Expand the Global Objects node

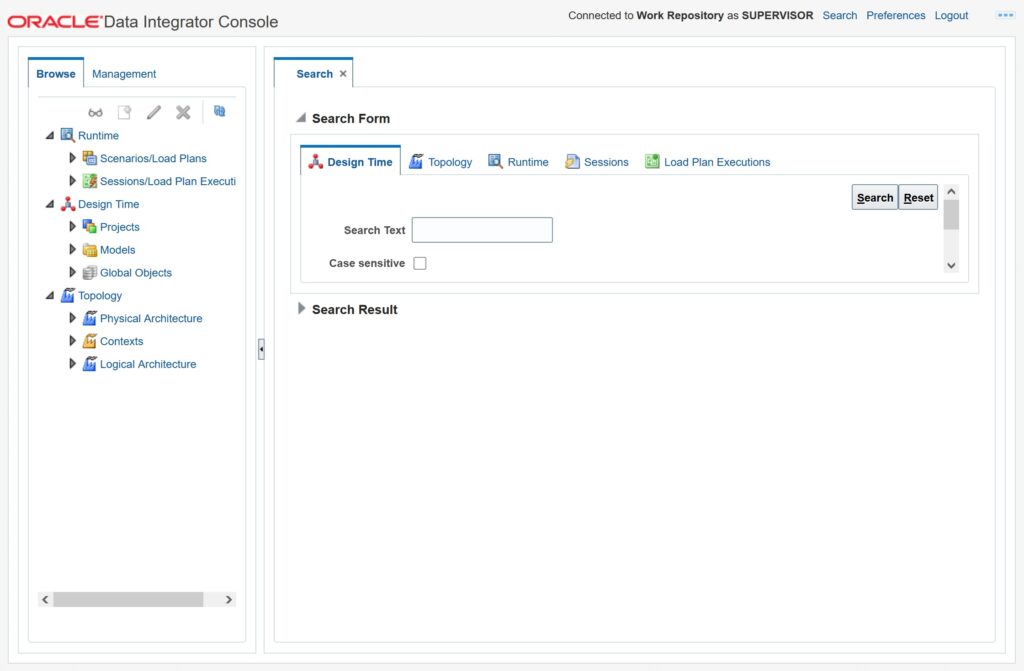[72, 272]
